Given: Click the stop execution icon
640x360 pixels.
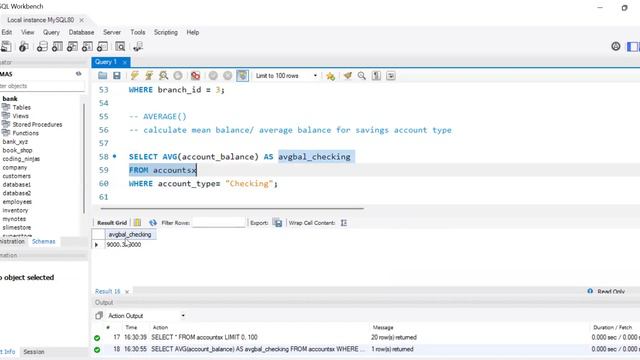Looking at the screenshot, I should 178,76.
